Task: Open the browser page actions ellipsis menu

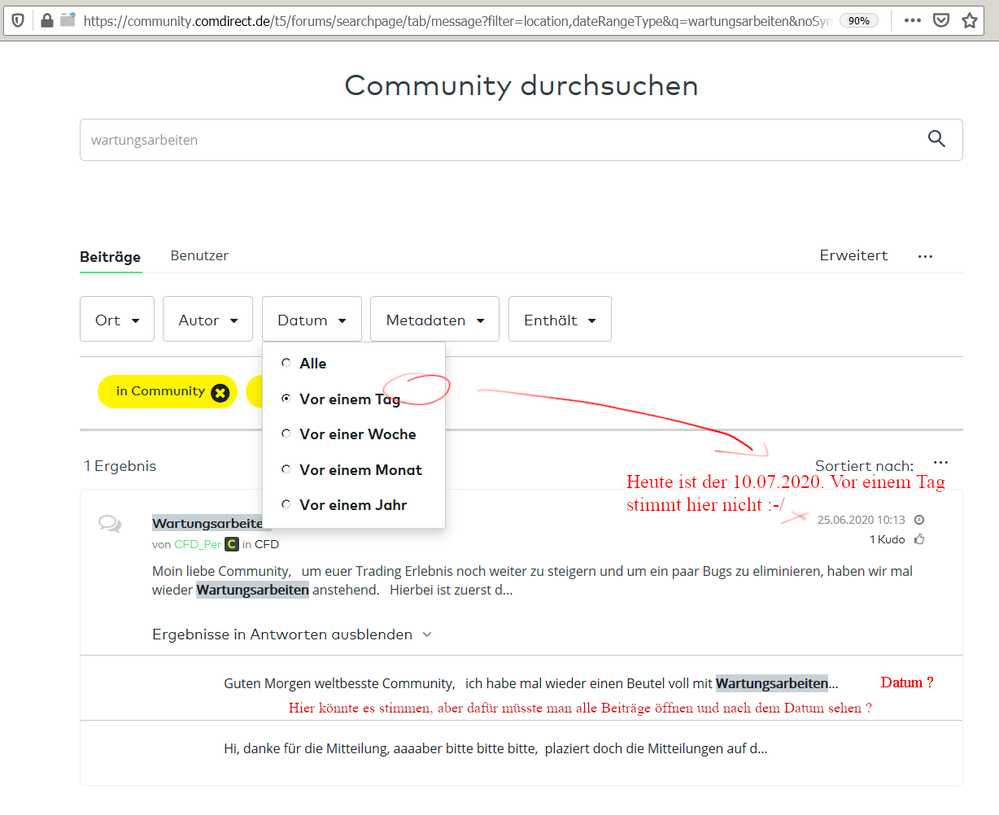Action: [x=912, y=20]
